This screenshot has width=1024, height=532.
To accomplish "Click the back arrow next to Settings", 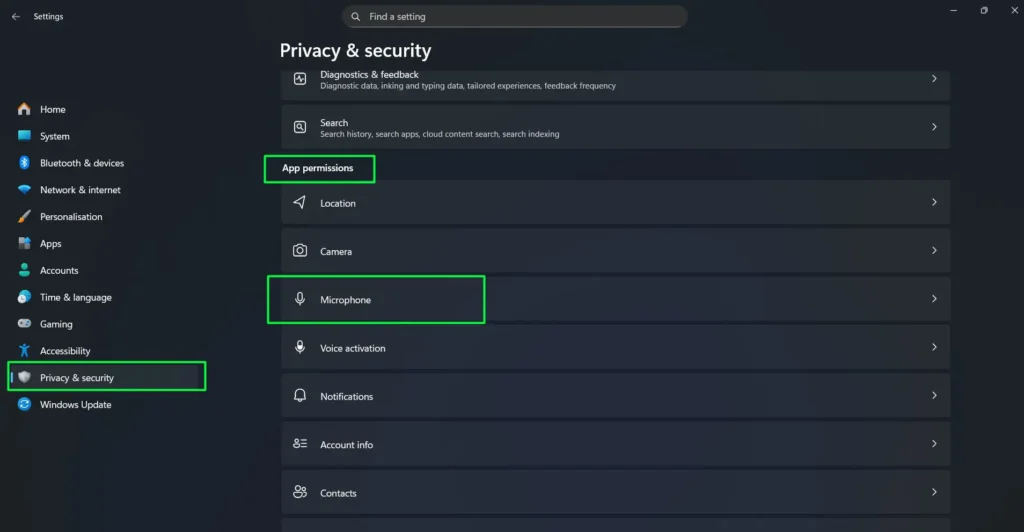I will coord(16,16).
